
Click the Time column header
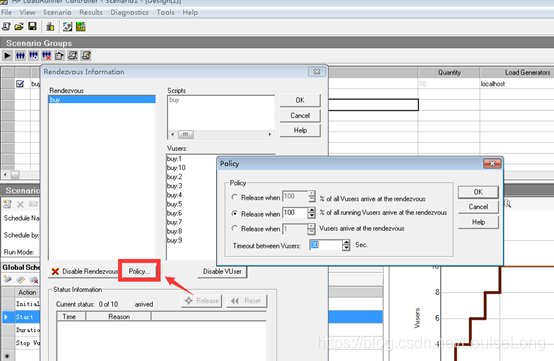[x=71, y=317]
